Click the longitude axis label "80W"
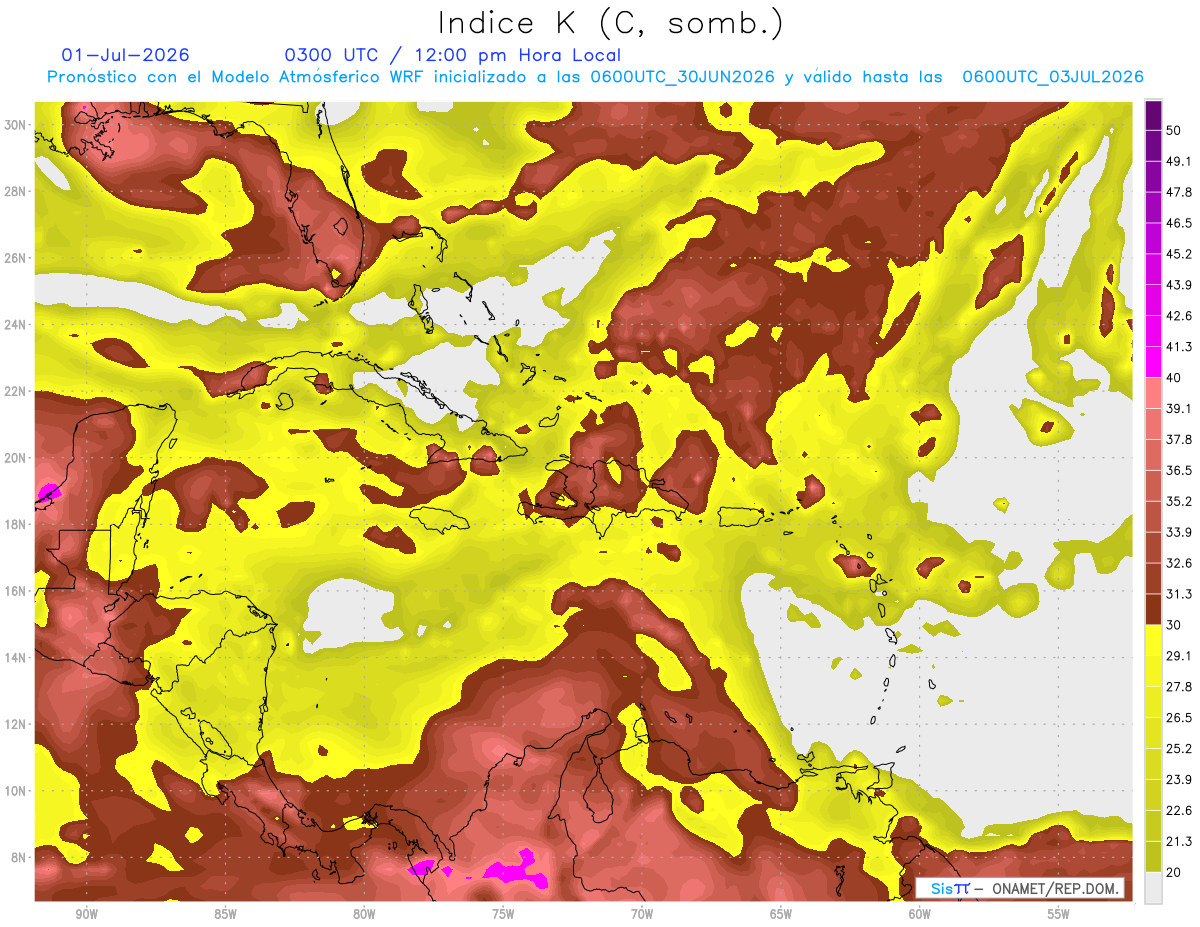The width and height of the screenshot is (1200, 927). pyautogui.click(x=364, y=914)
